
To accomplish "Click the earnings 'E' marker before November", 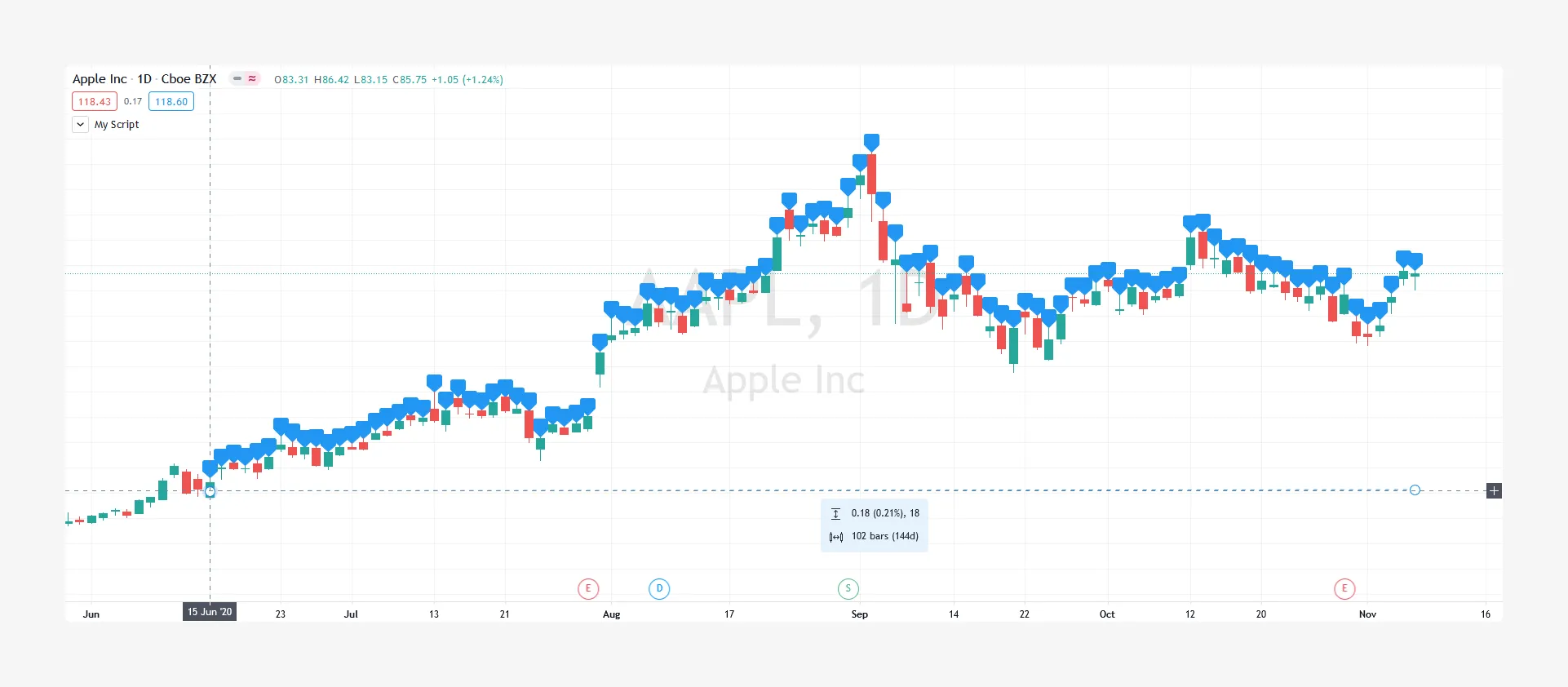I will click(x=1344, y=588).
